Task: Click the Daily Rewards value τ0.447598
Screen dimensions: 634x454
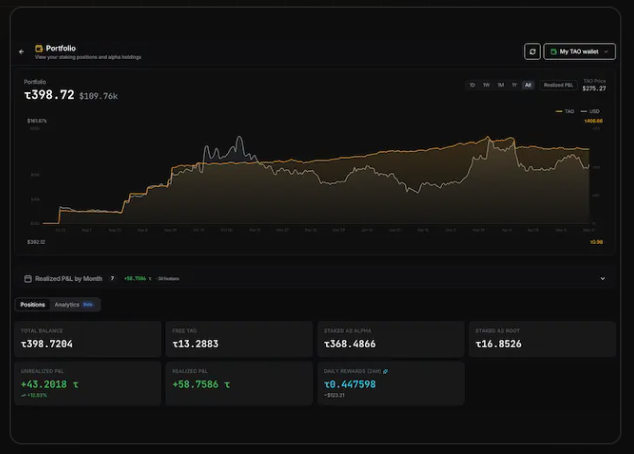Action: pyautogui.click(x=350, y=384)
